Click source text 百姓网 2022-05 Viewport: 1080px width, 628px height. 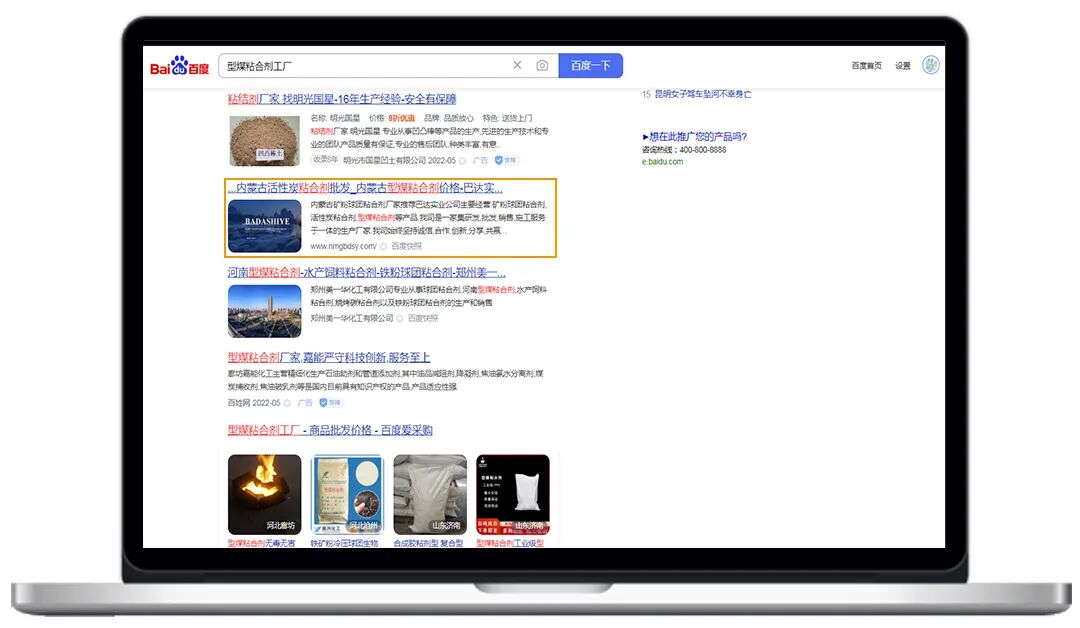pyautogui.click(x=254, y=403)
